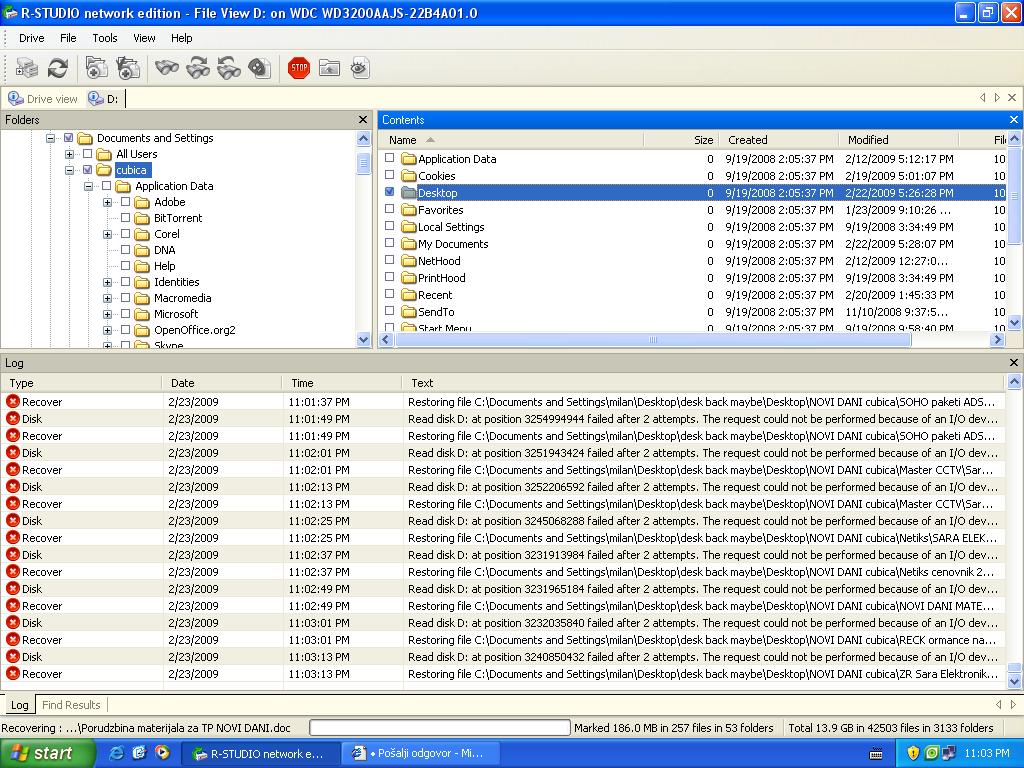
Task: Collapse the cubica tree node
Action: click(x=69, y=170)
